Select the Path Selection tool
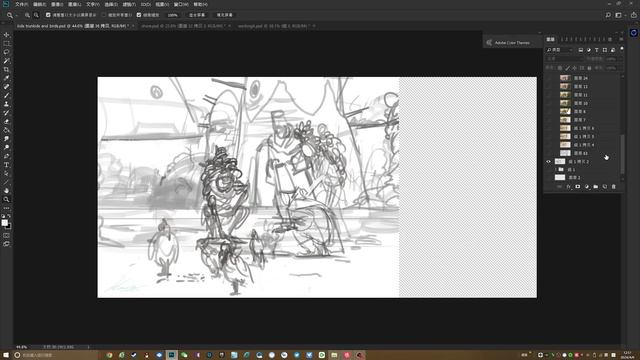This screenshot has width=640, height=360. (x=6, y=173)
